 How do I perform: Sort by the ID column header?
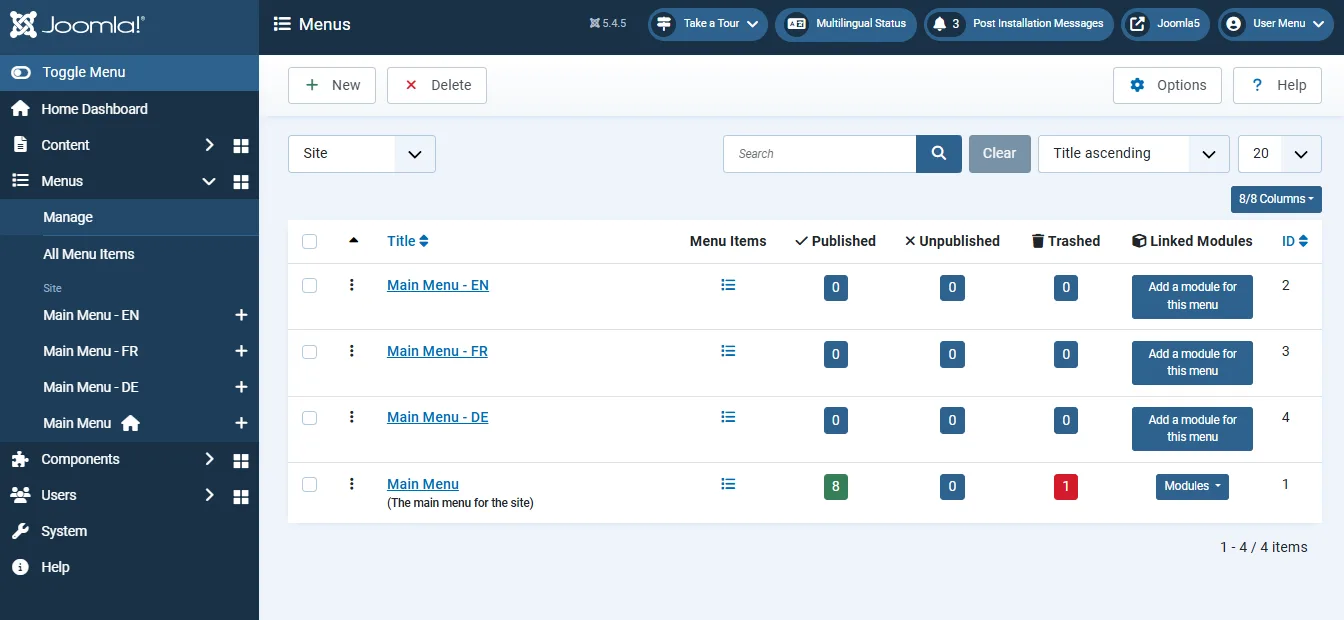point(1294,241)
